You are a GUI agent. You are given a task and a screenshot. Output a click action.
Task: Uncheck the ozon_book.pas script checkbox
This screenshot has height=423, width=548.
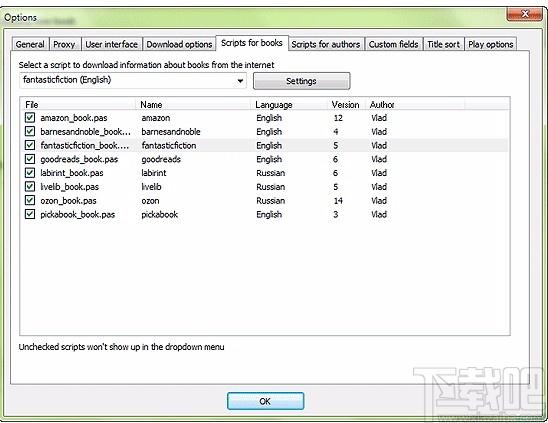pos(30,200)
